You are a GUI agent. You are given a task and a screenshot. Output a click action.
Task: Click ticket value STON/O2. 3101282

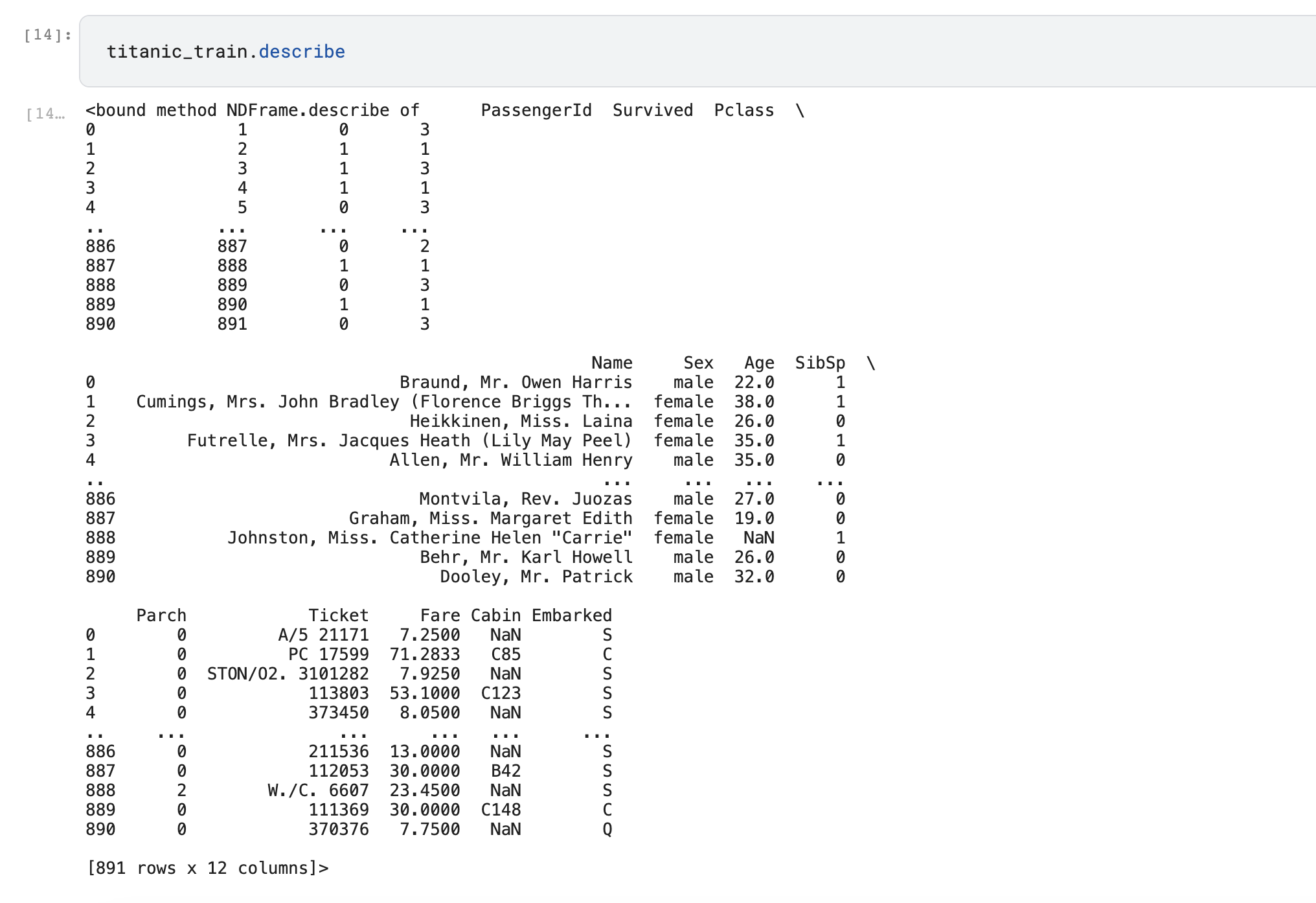click(x=288, y=674)
